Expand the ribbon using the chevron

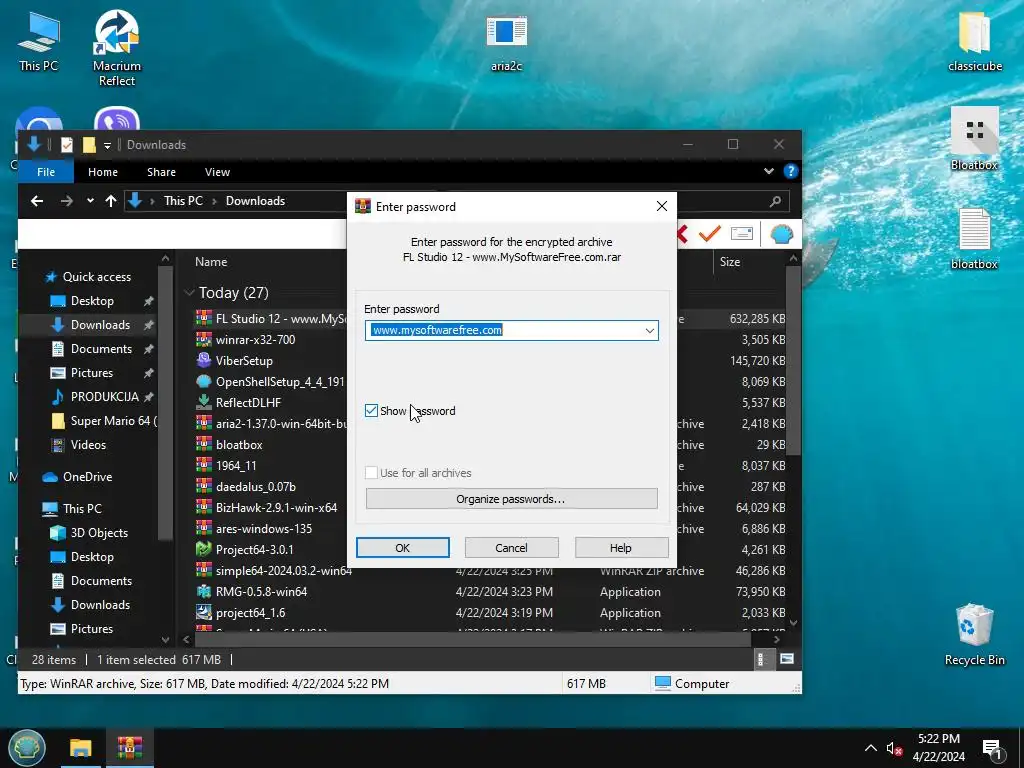(x=769, y=171)
